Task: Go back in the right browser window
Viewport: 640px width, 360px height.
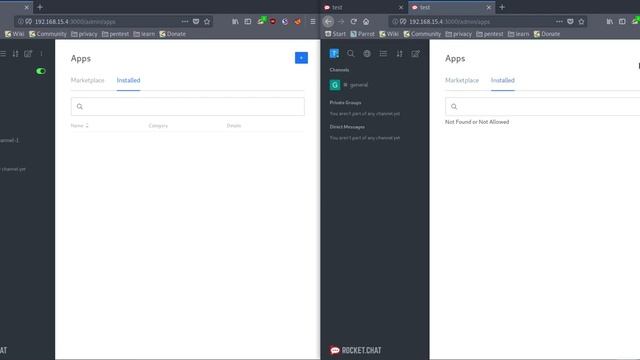Action: pos(328,21)
